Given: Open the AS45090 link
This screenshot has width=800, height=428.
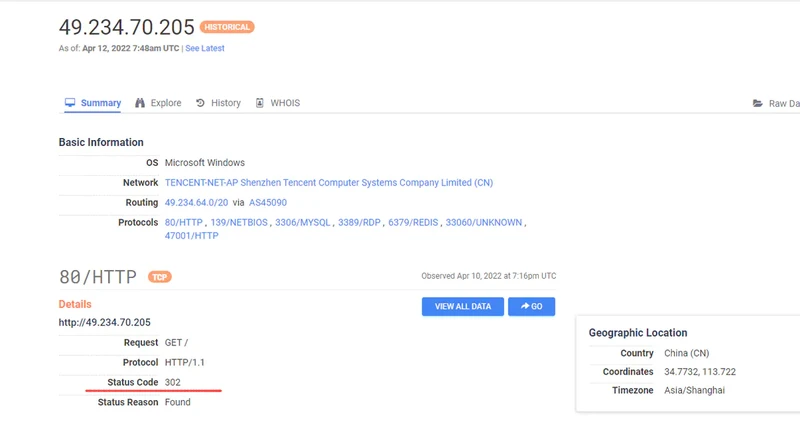Looking at the screenshot, I should pyautogui.click(x=268, y=202).
